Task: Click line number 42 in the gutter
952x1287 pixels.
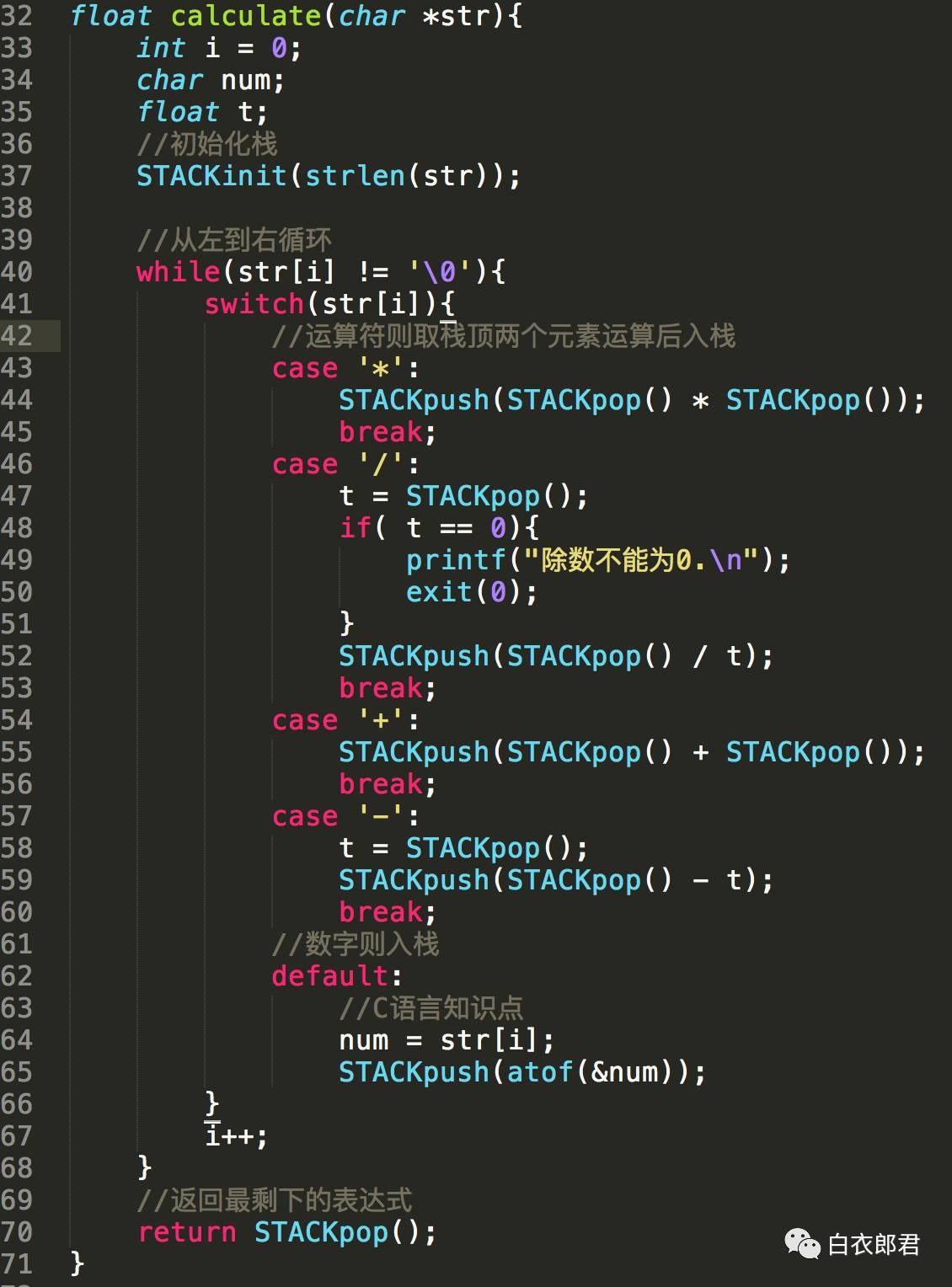Action: pyautogui.click(x=17, y=336)
